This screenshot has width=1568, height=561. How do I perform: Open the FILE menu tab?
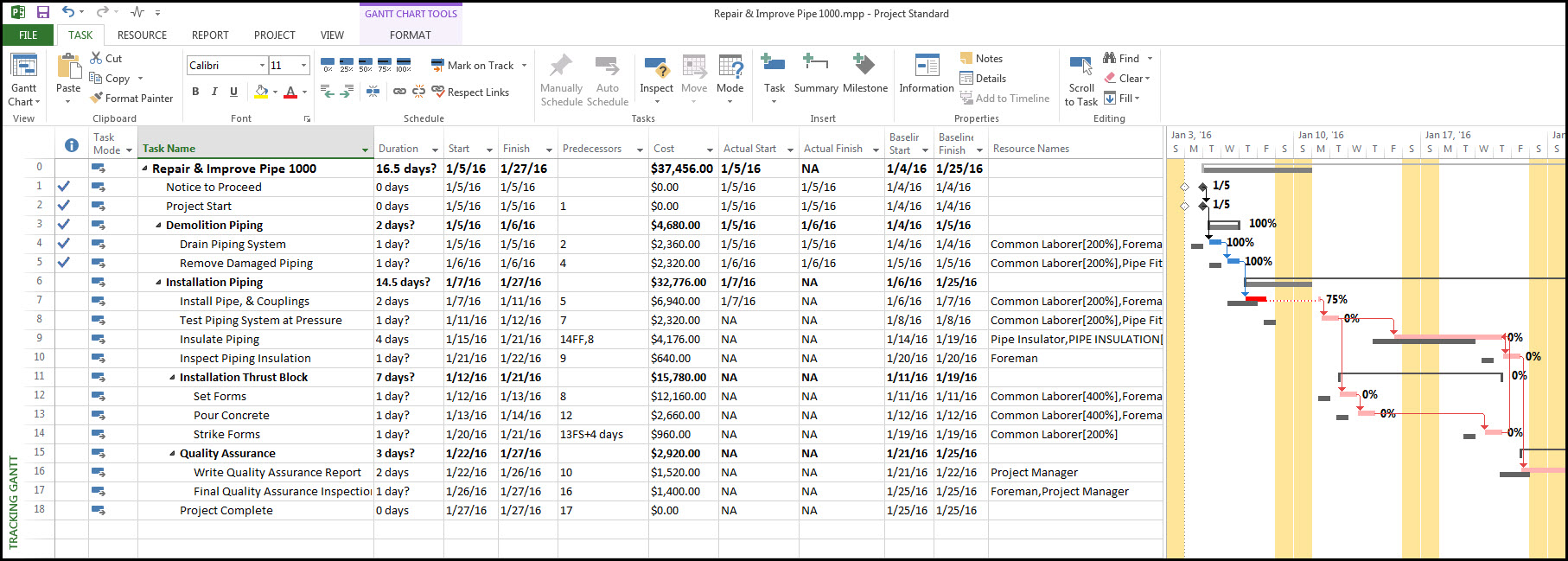tap(29, 35)
